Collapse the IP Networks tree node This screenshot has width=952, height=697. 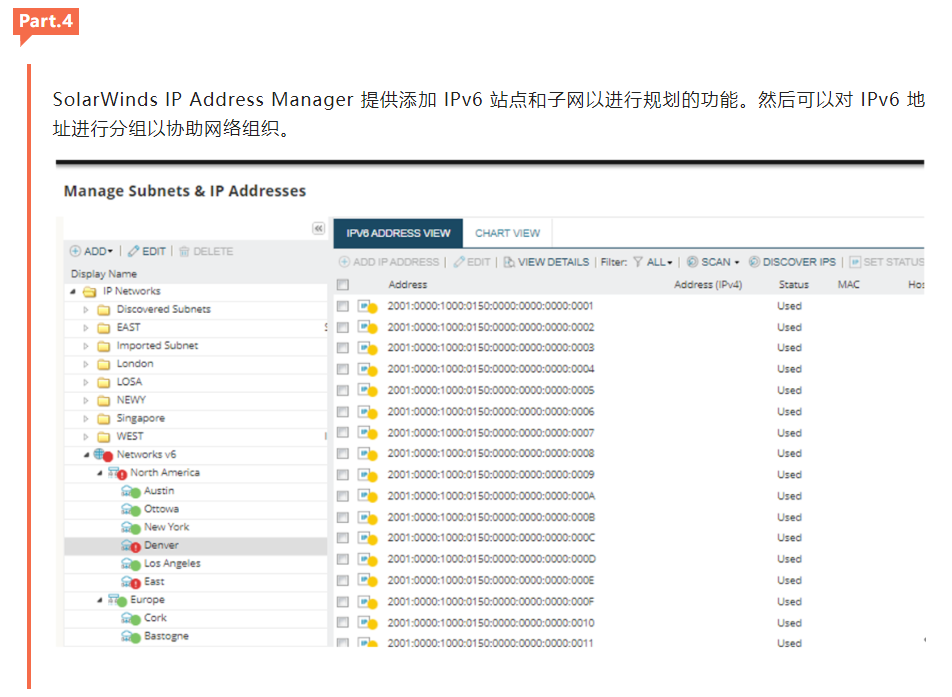click(73, 291)
